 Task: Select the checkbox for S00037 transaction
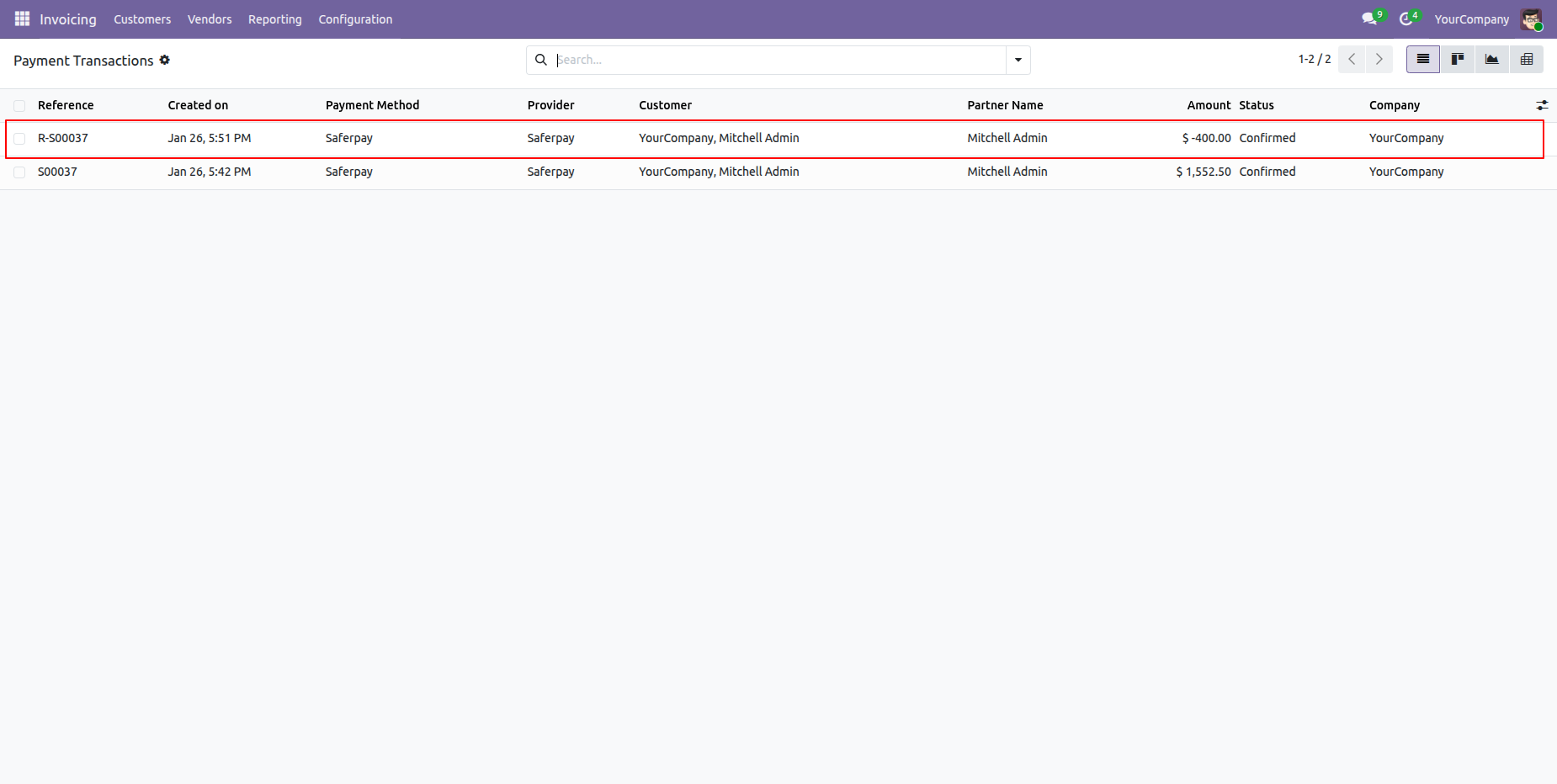pos(19,172)
